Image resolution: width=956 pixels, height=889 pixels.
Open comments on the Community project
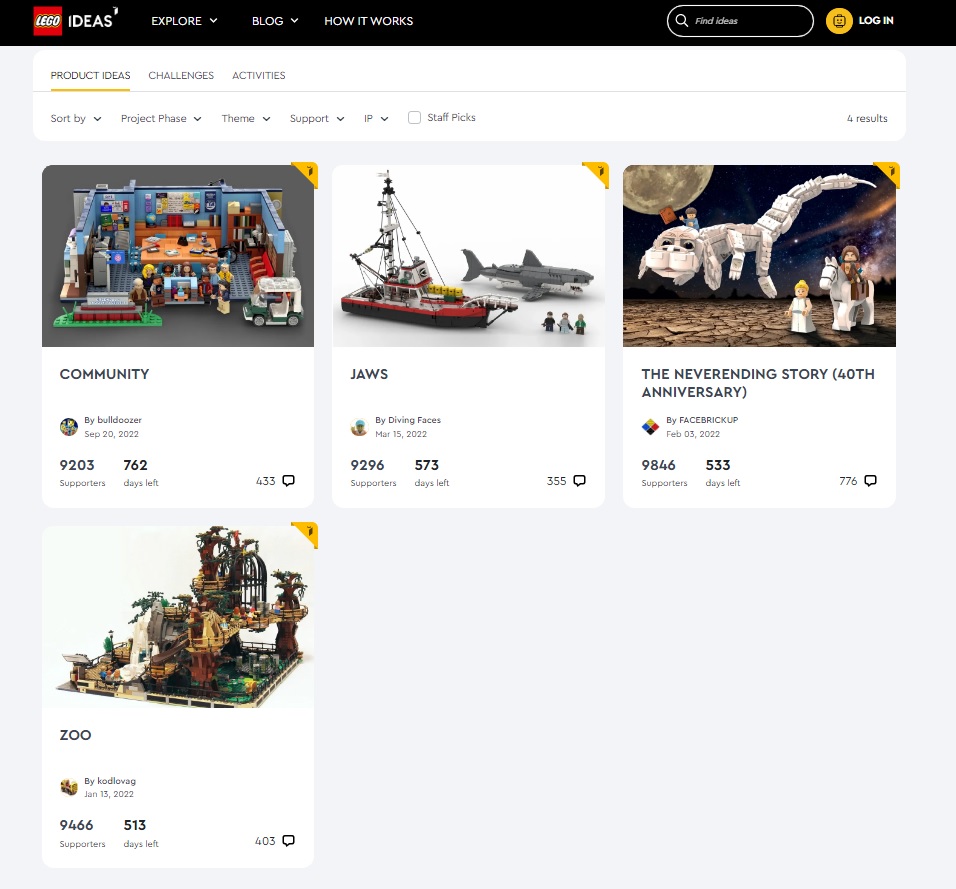(288, 480)
